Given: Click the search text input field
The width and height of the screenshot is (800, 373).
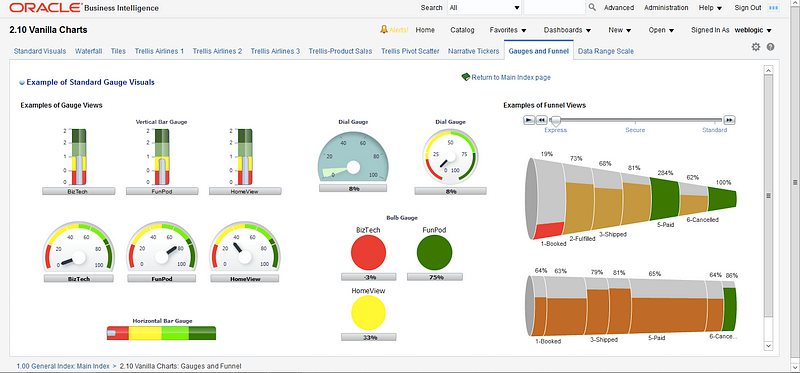Looking at the screenshot, I should point(554,8).
